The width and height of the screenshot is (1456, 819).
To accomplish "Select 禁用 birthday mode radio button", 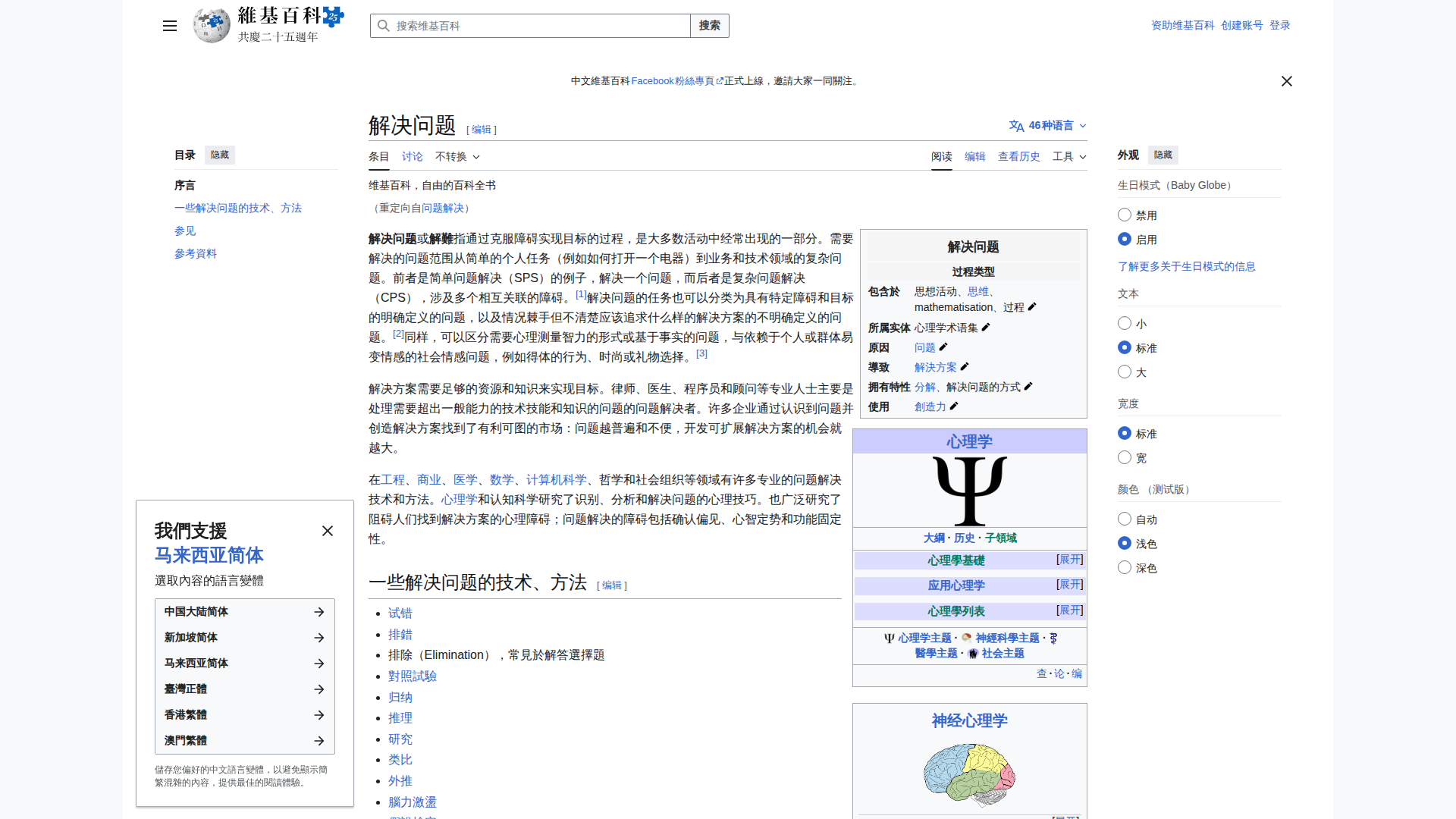I will (1125, 215).
